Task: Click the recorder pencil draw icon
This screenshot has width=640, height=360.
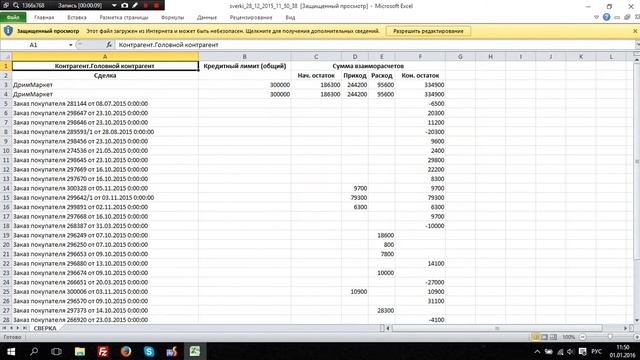Action: point(135,6)
